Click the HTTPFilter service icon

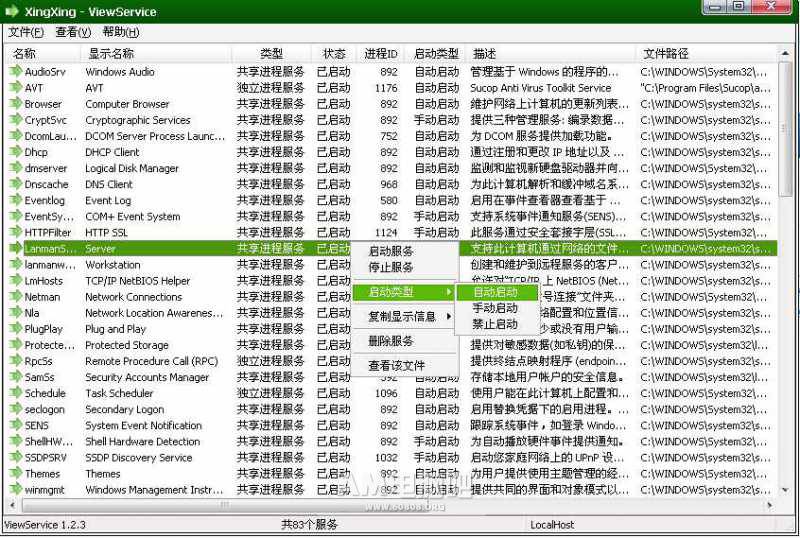[x=16, y=232]
